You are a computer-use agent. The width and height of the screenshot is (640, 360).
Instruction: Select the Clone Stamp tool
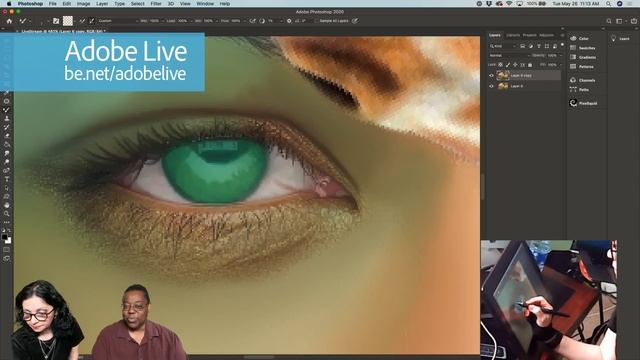click(x=7, y=118)
